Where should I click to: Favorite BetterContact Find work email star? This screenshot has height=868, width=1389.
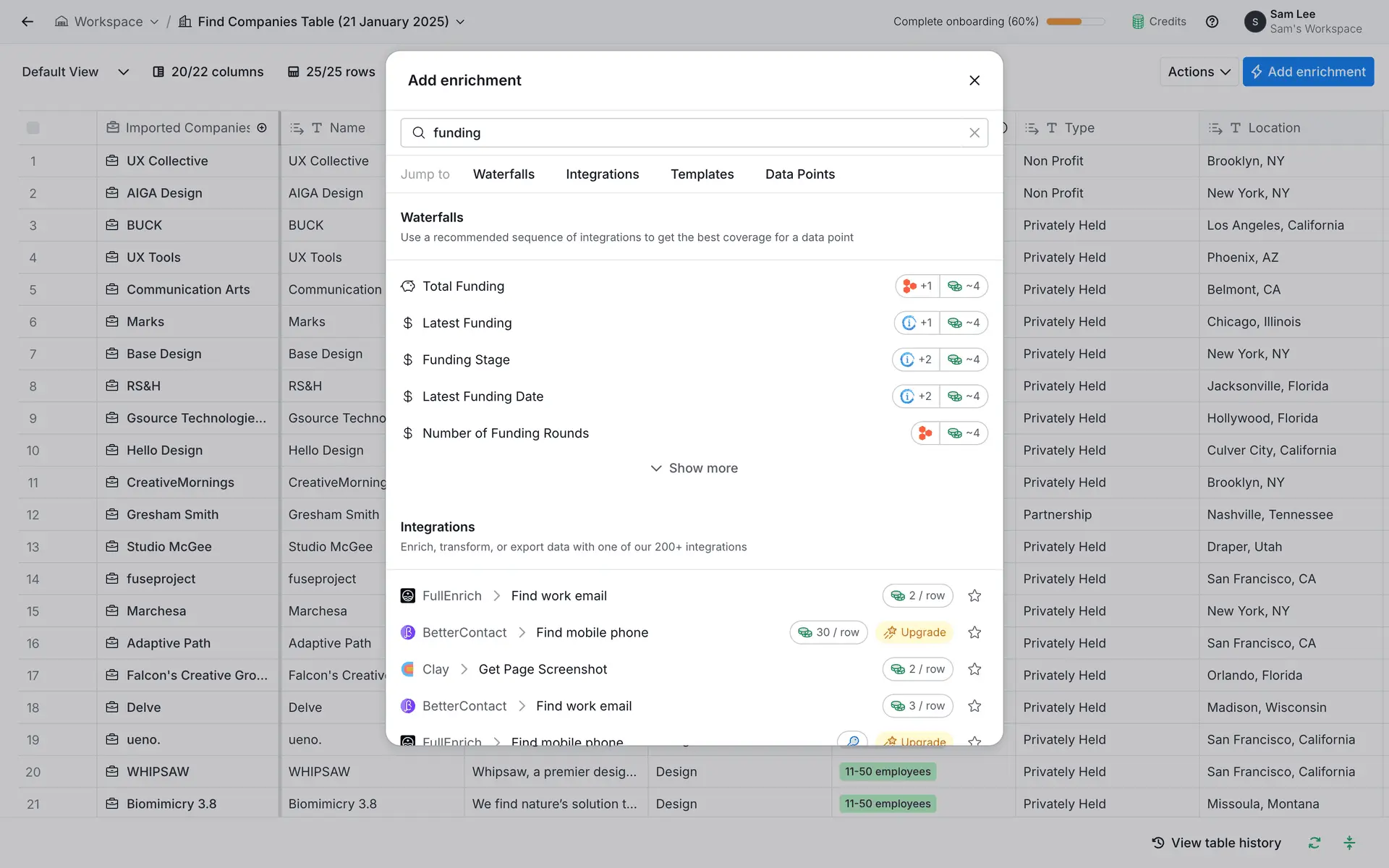(x=974, y=706)
